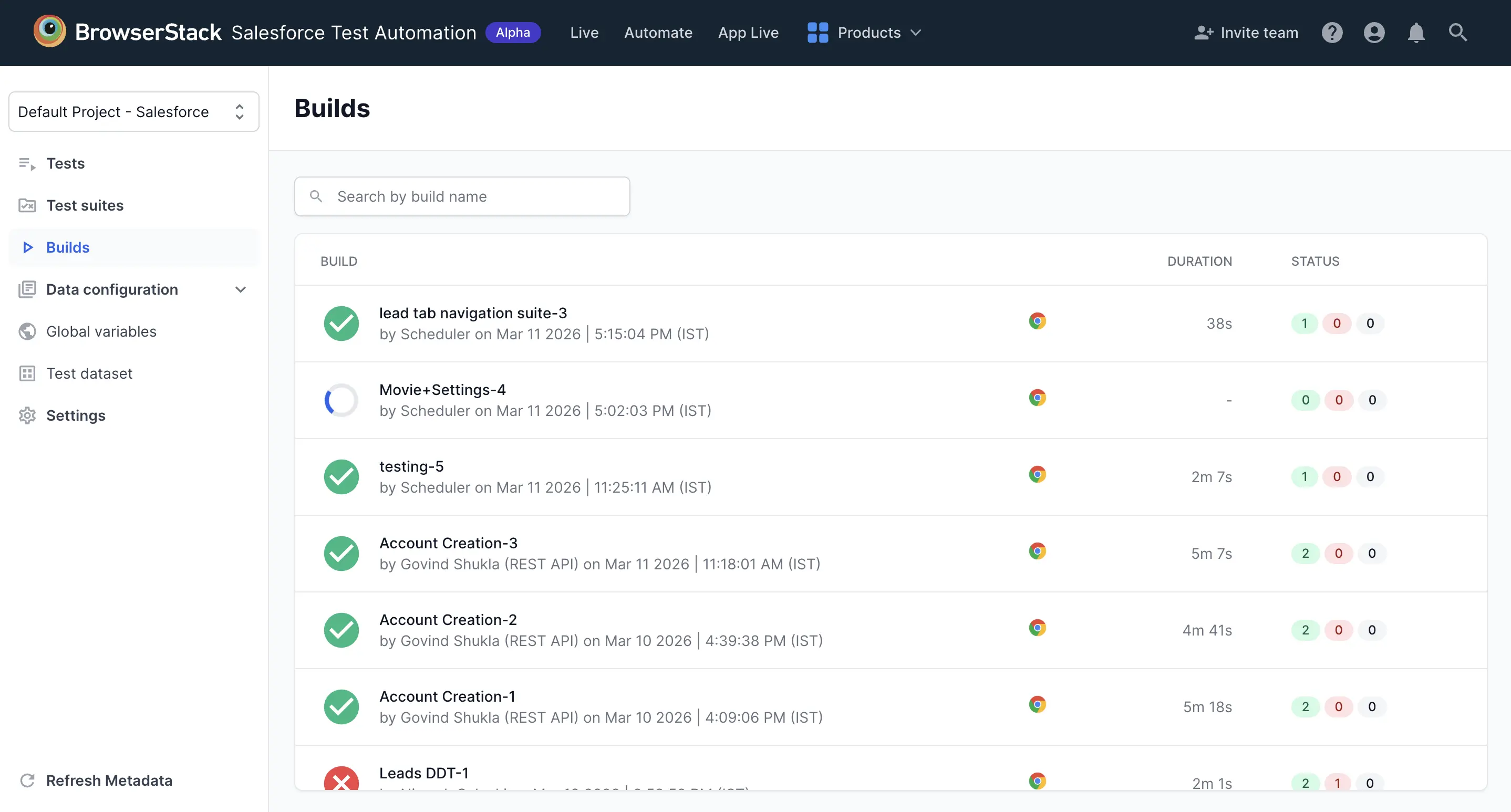Switch to the Automate menu item
Viewport: 1511px width, 812px height.
point(658,32)
